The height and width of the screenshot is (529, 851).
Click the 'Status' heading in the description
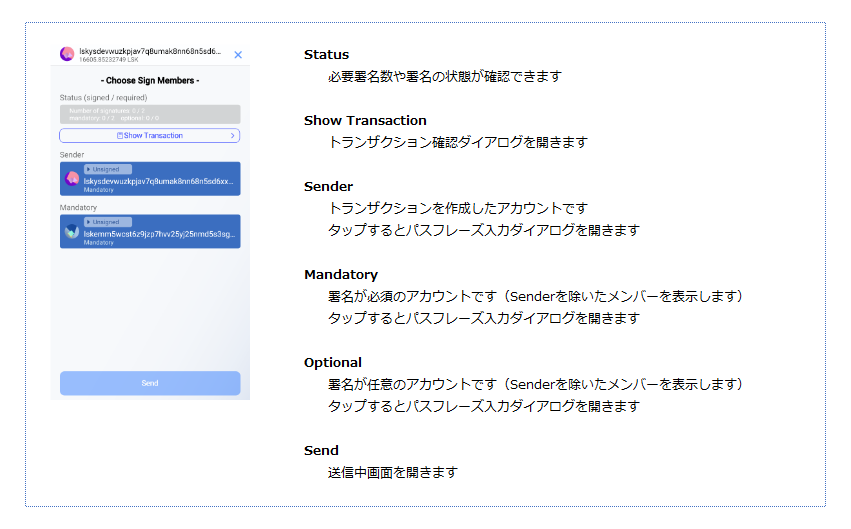[x=326, y=55]
